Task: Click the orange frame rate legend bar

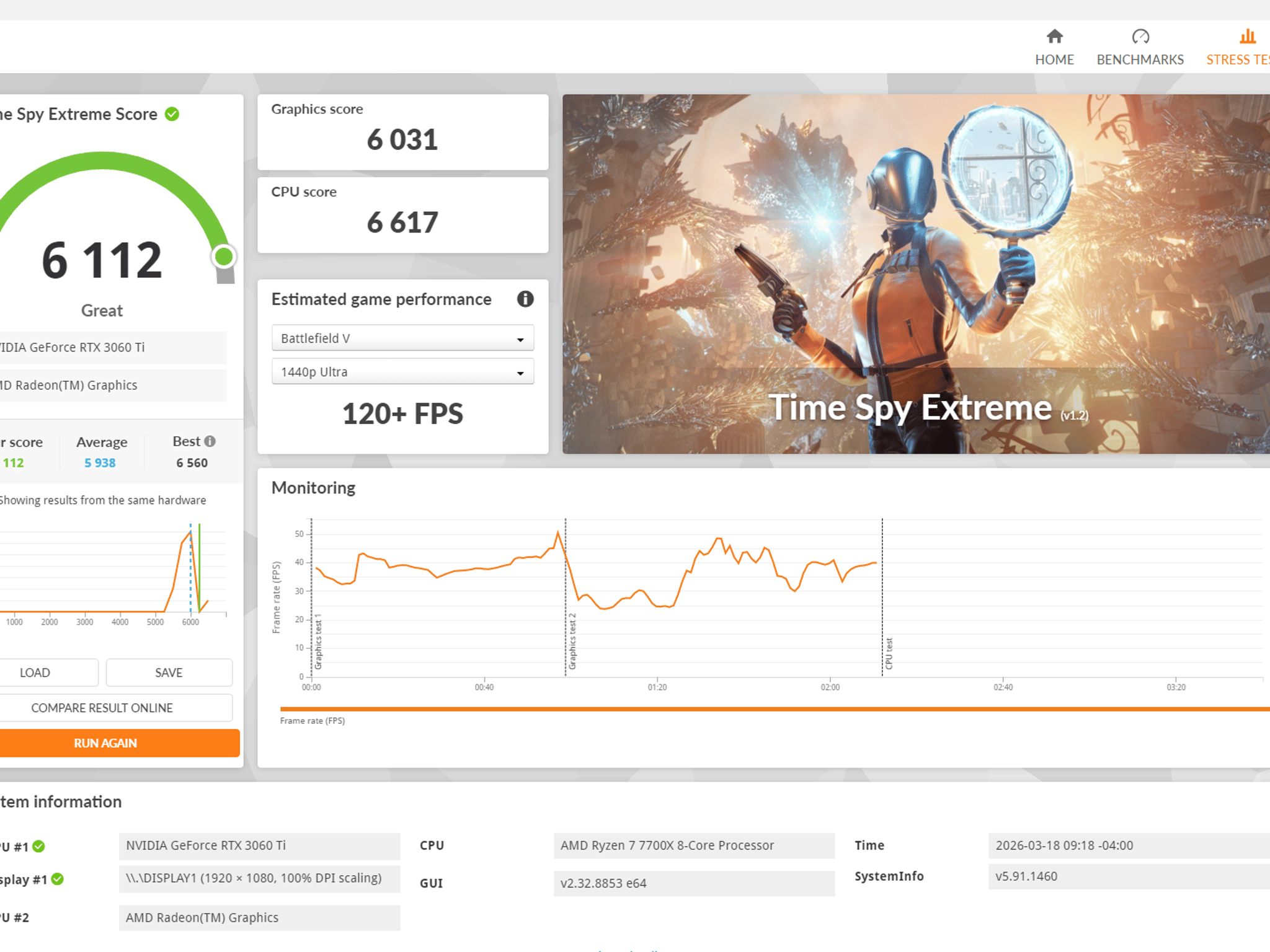Action: (x=775, y=709)
